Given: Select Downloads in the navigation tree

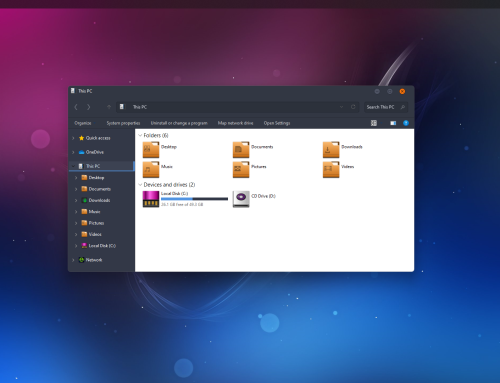Looking at the screenshot, I should (x=99, y=200).
